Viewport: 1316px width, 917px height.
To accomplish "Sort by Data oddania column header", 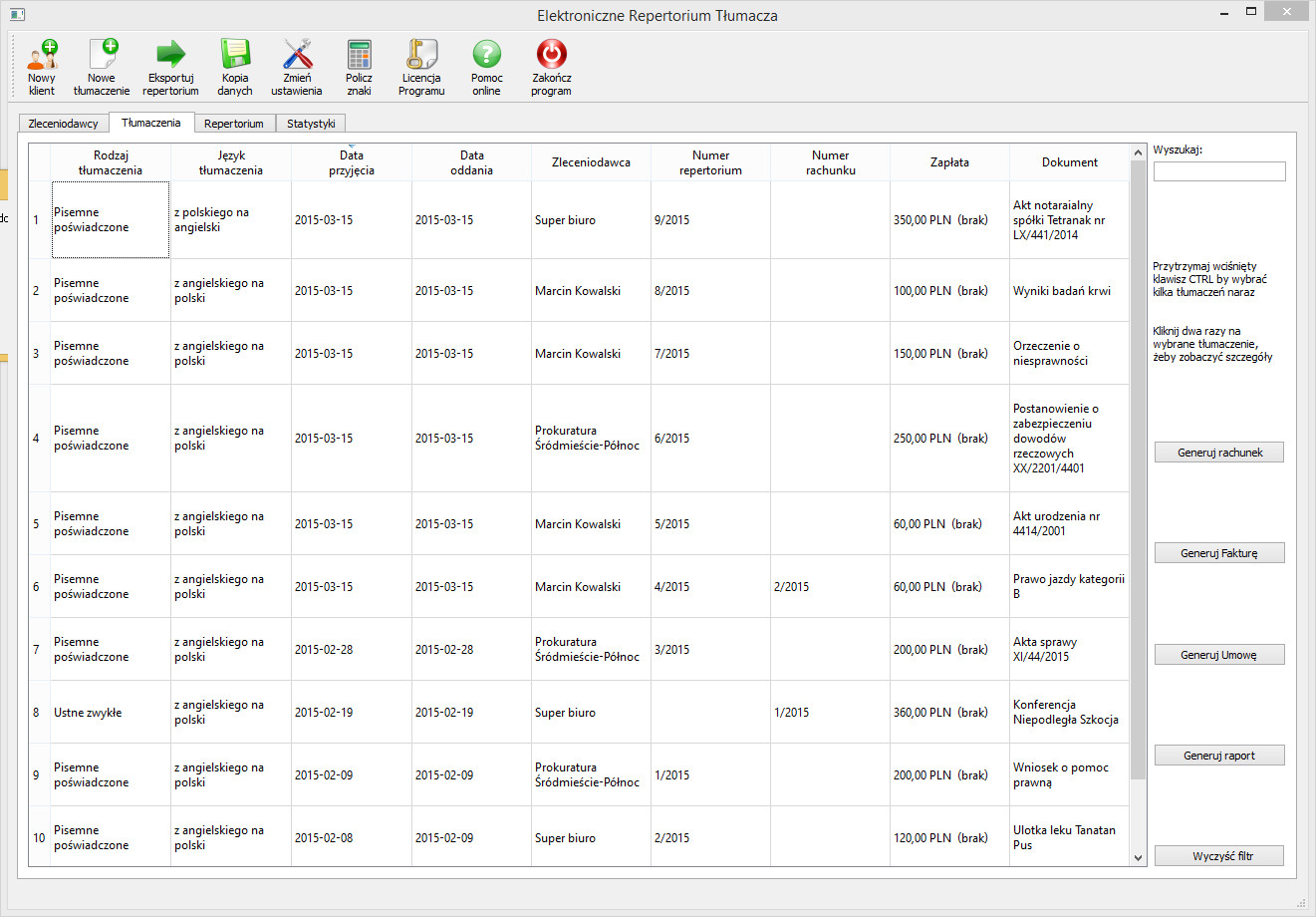I will 471,162.
